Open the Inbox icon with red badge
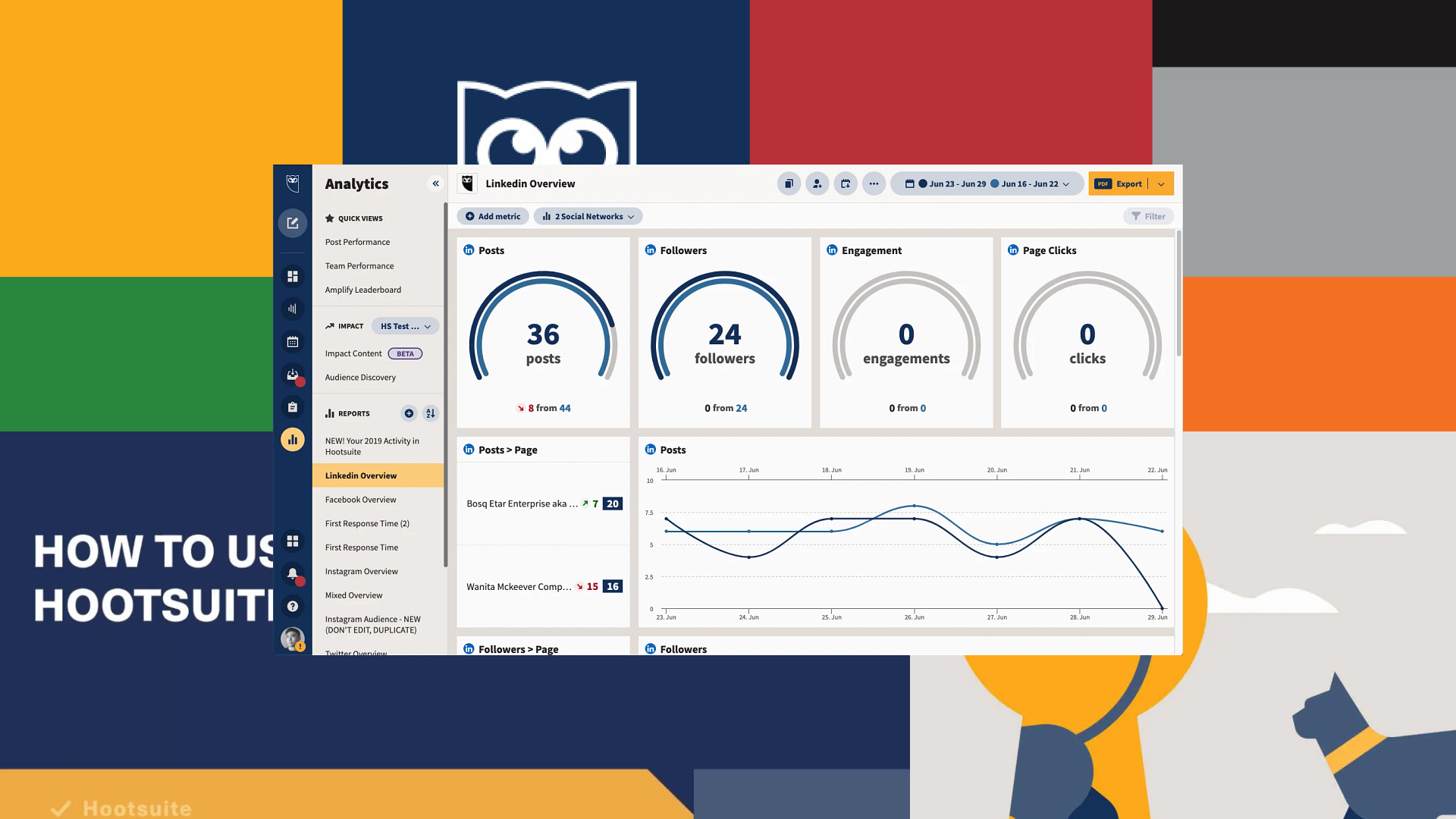Image resolution: width=1456 pixels, height=819 pixels. tap(293, 375)
